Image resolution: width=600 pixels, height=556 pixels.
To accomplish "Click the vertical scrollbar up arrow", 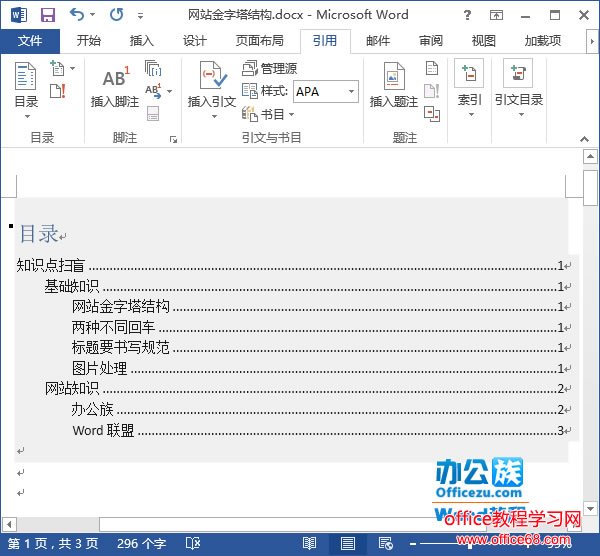I will tap(590, 157).
